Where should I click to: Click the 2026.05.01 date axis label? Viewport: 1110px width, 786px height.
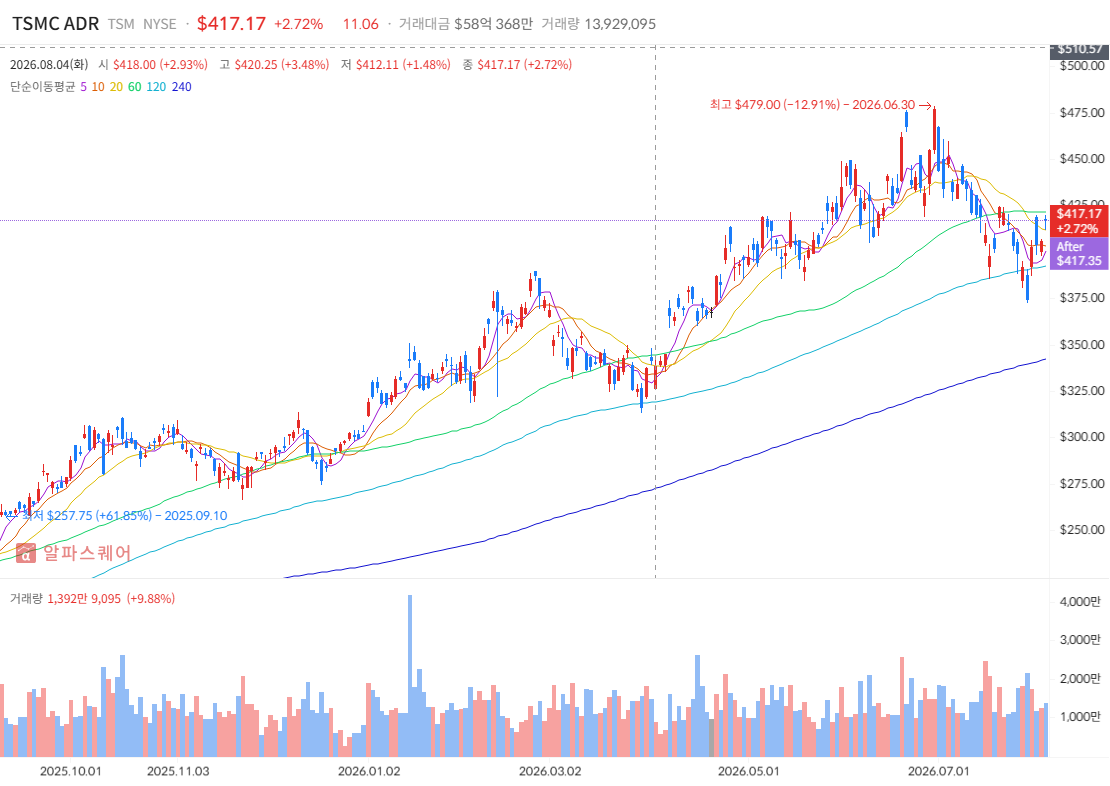pos(748,770)
